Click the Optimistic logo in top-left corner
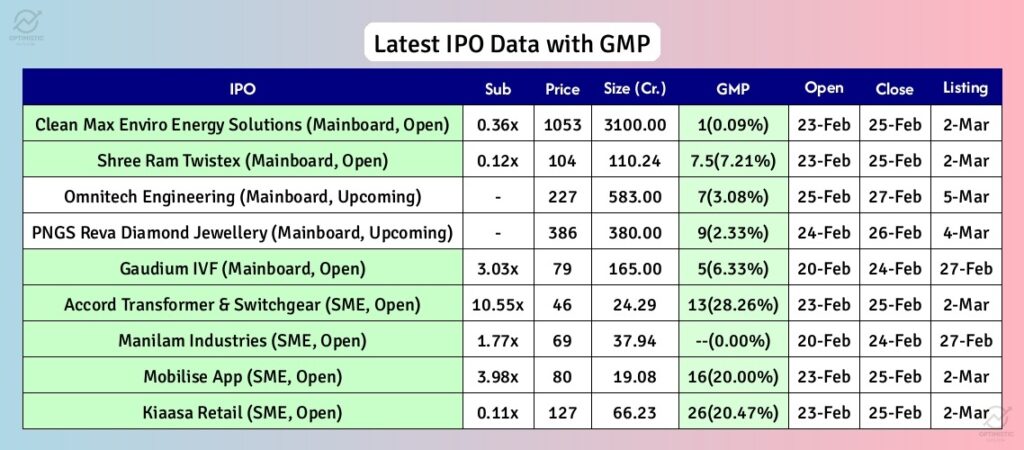Viewport: 1024px width, 450px height. (28, 21)
